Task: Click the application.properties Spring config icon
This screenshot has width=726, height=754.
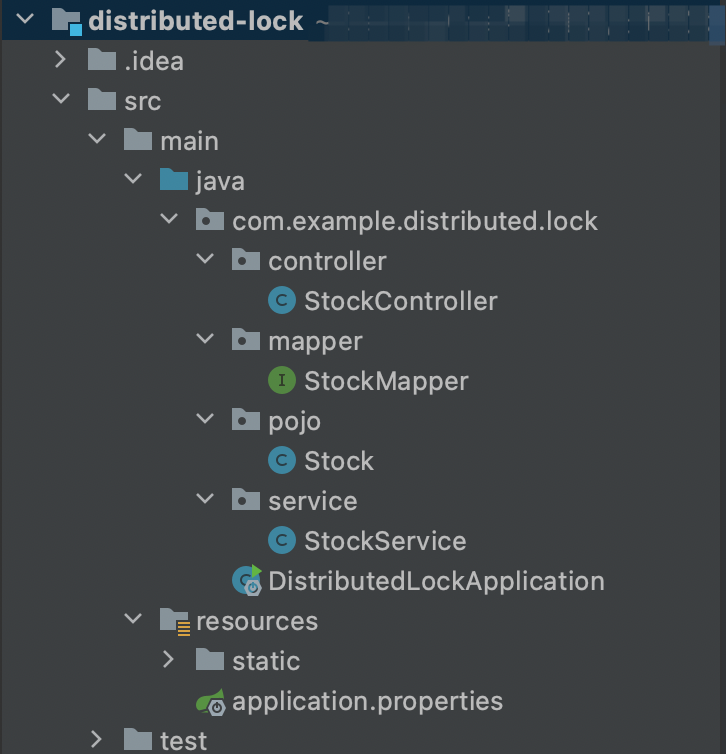Action: (211, 702)
